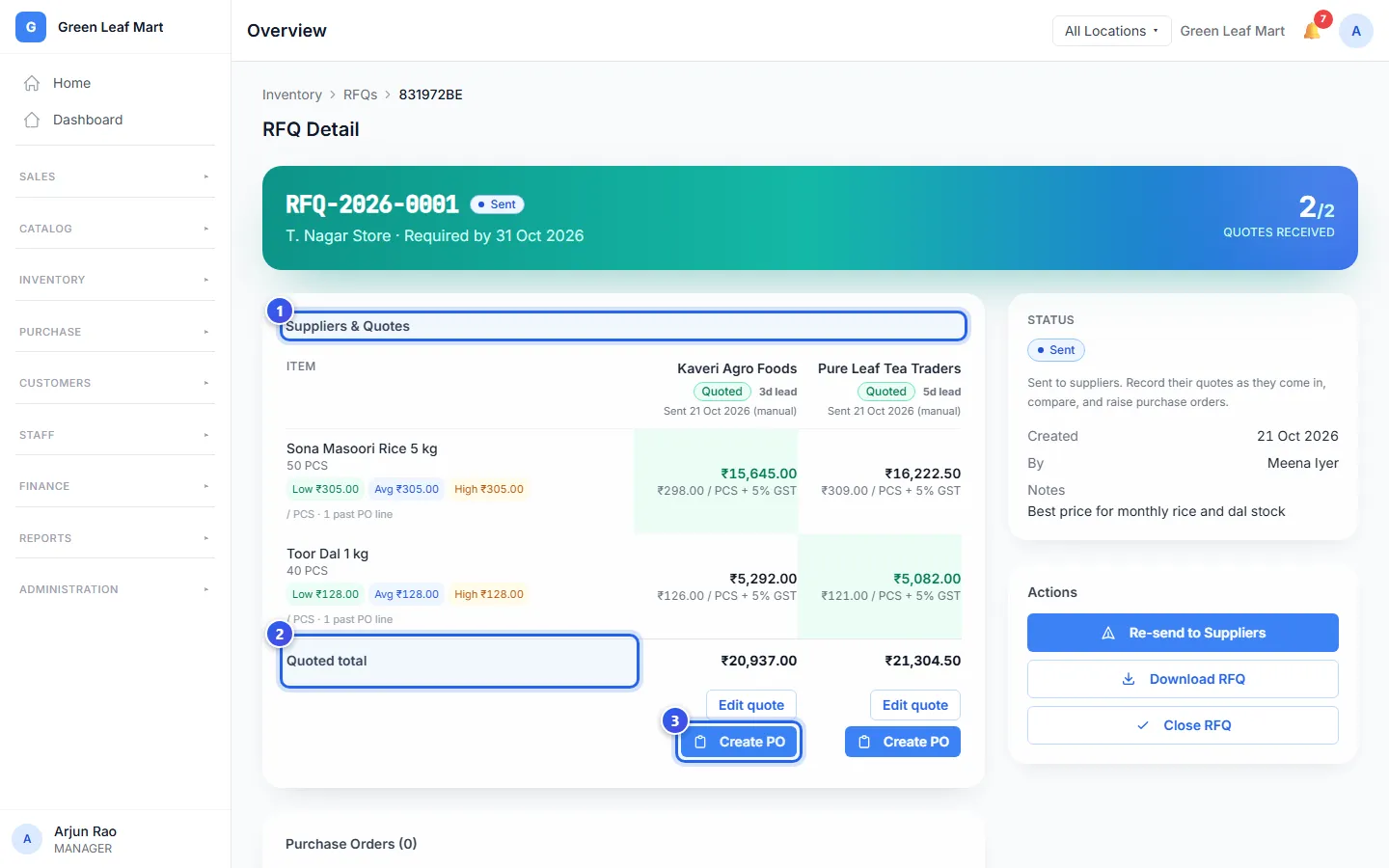
Task: Click the Sent badge in RFQ banner
Action: (x=497, y=204)
